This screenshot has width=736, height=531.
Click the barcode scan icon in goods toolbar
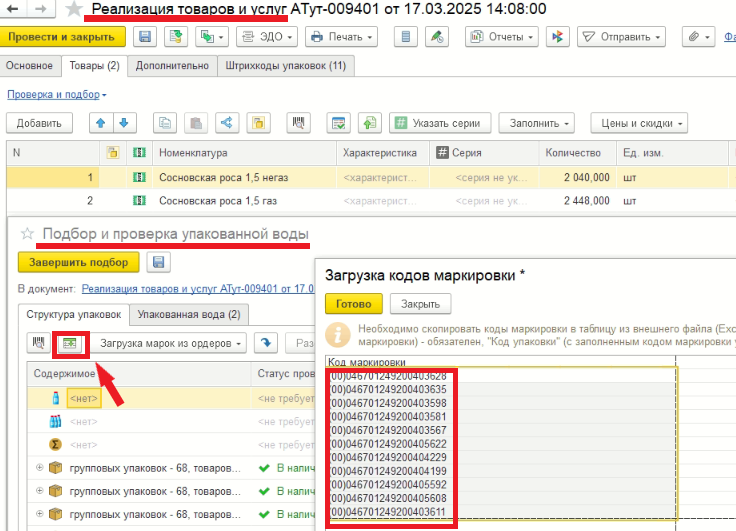(x=299, y=123)
